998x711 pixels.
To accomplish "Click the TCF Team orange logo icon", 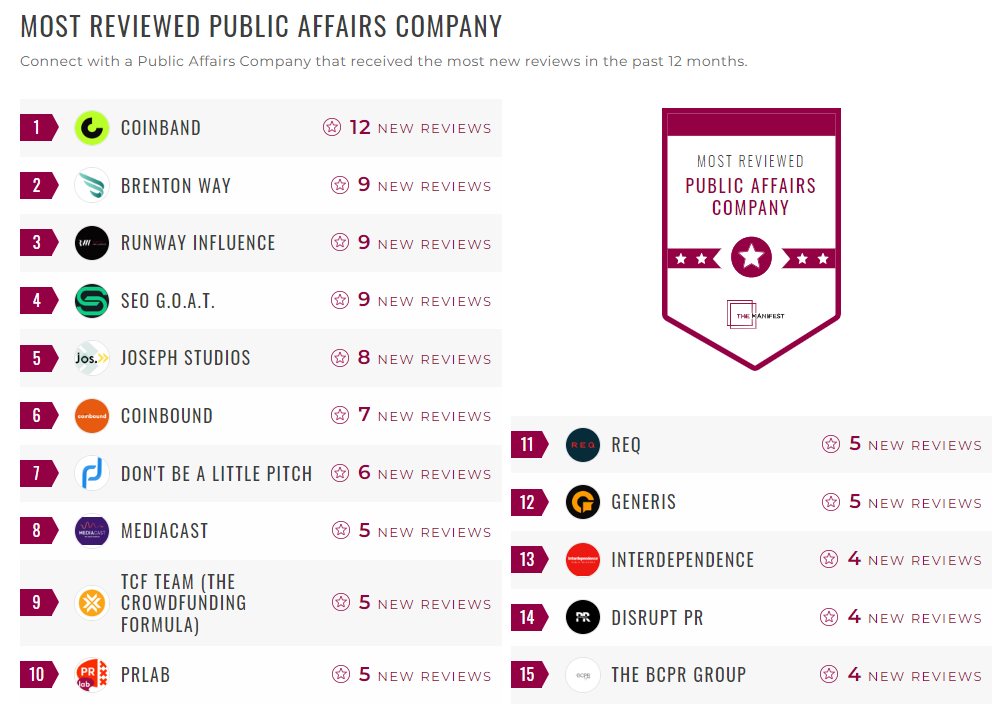I will point(91,603).
